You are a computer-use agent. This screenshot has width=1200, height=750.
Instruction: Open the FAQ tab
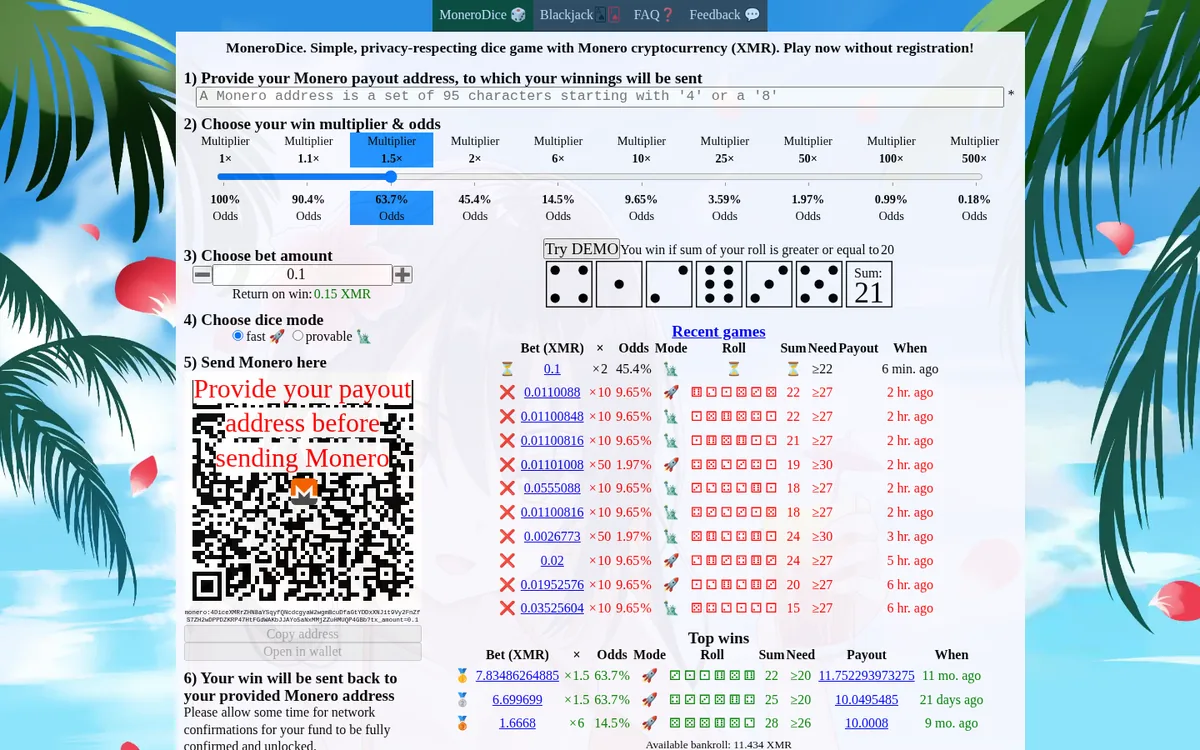click(x=654, y=15)
